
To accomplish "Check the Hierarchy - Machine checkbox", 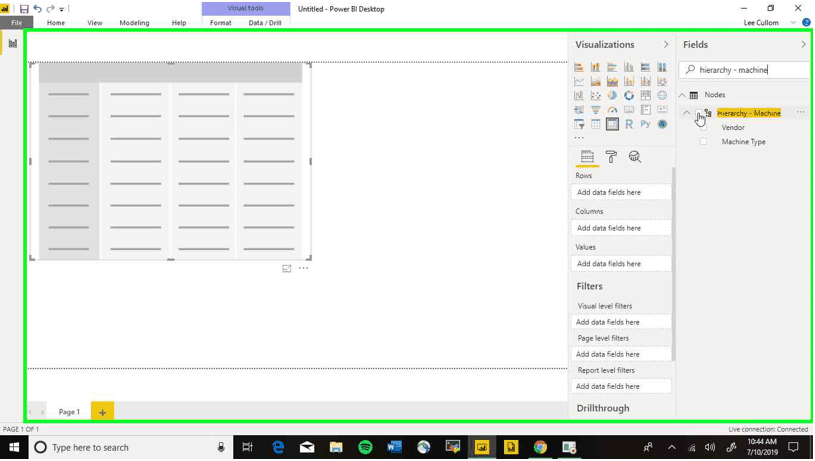I will click(699, 113).
